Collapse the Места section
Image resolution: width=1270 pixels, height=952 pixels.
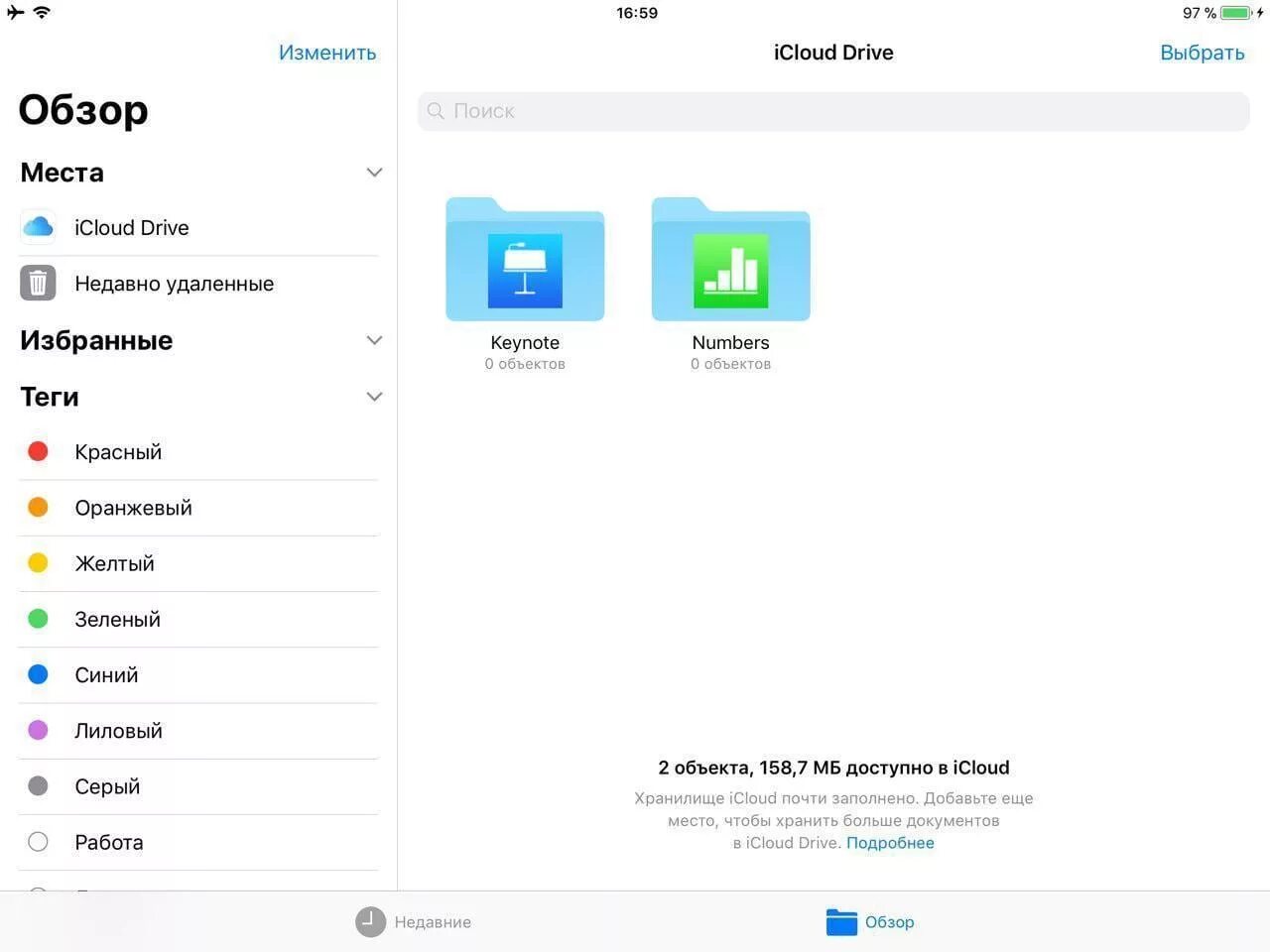coord(374,172)
